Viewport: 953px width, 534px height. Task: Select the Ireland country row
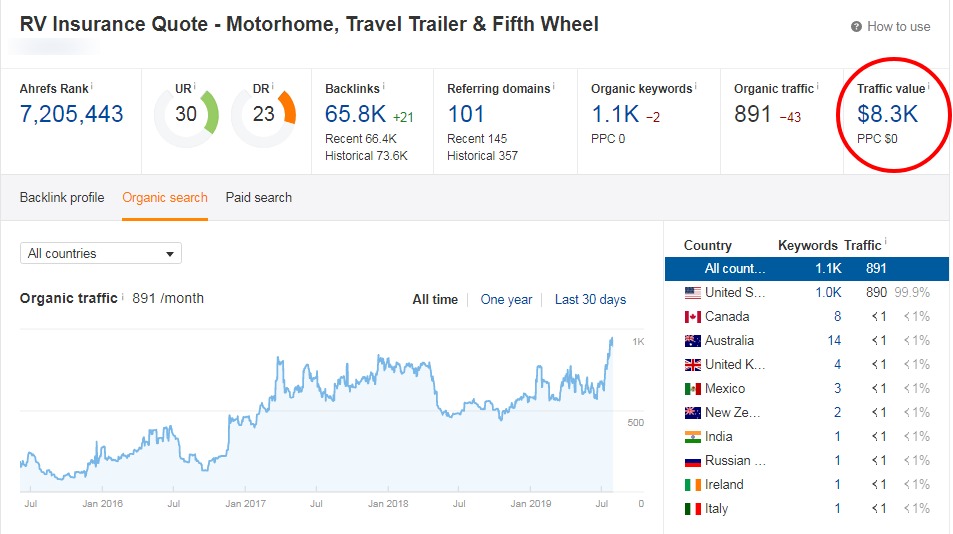tap(807, 485)
